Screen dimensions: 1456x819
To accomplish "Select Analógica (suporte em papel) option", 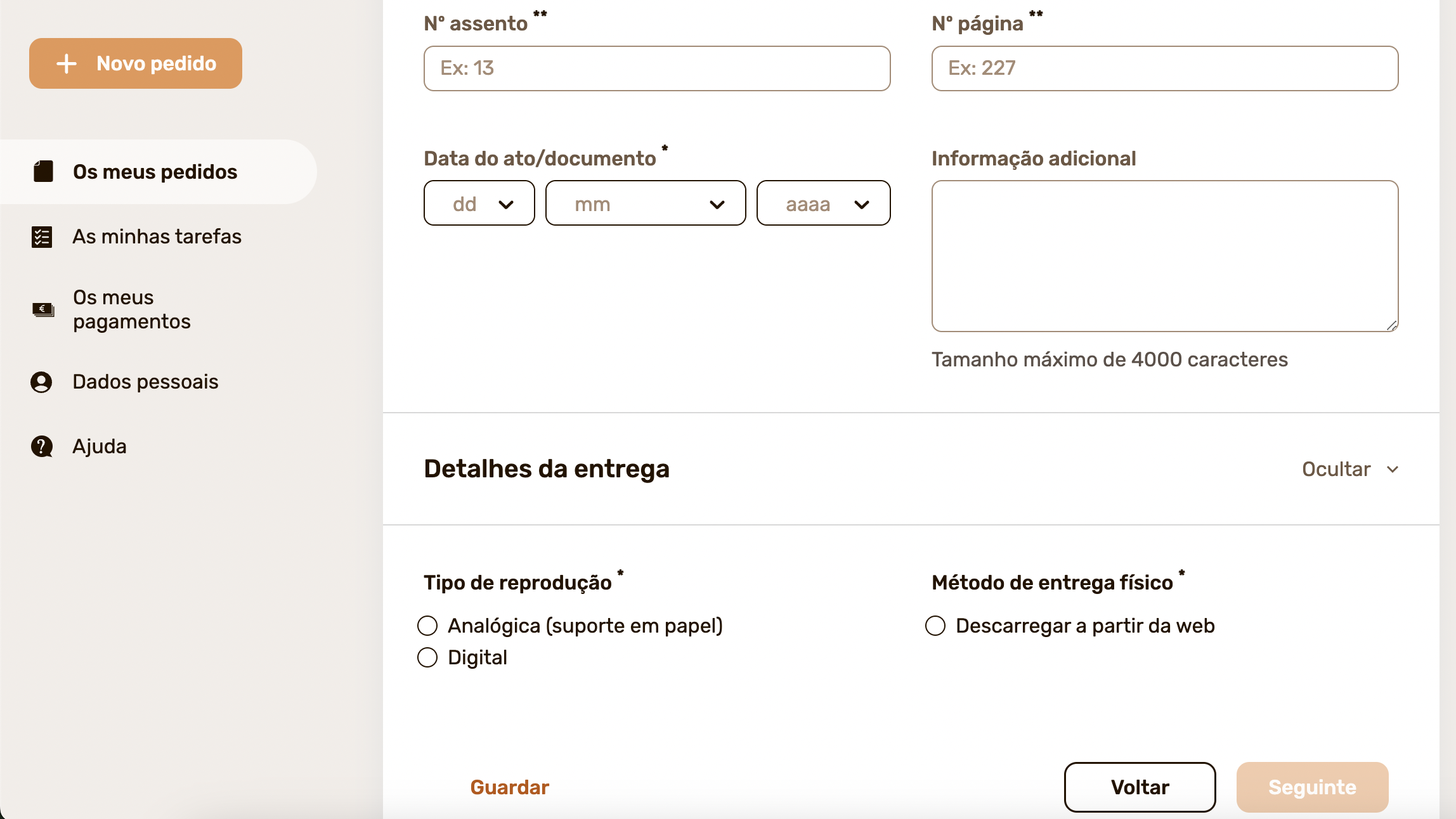I will pyautogui.click(x=427, y=626).
